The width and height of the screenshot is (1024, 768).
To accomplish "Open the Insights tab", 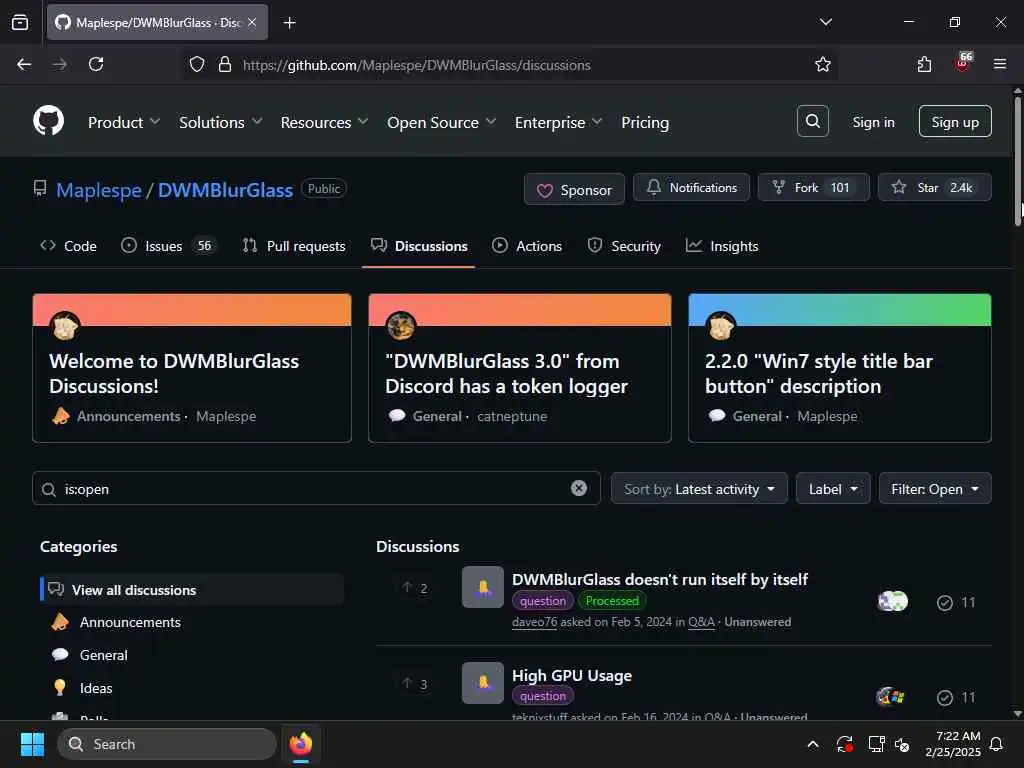I will 722,246.
